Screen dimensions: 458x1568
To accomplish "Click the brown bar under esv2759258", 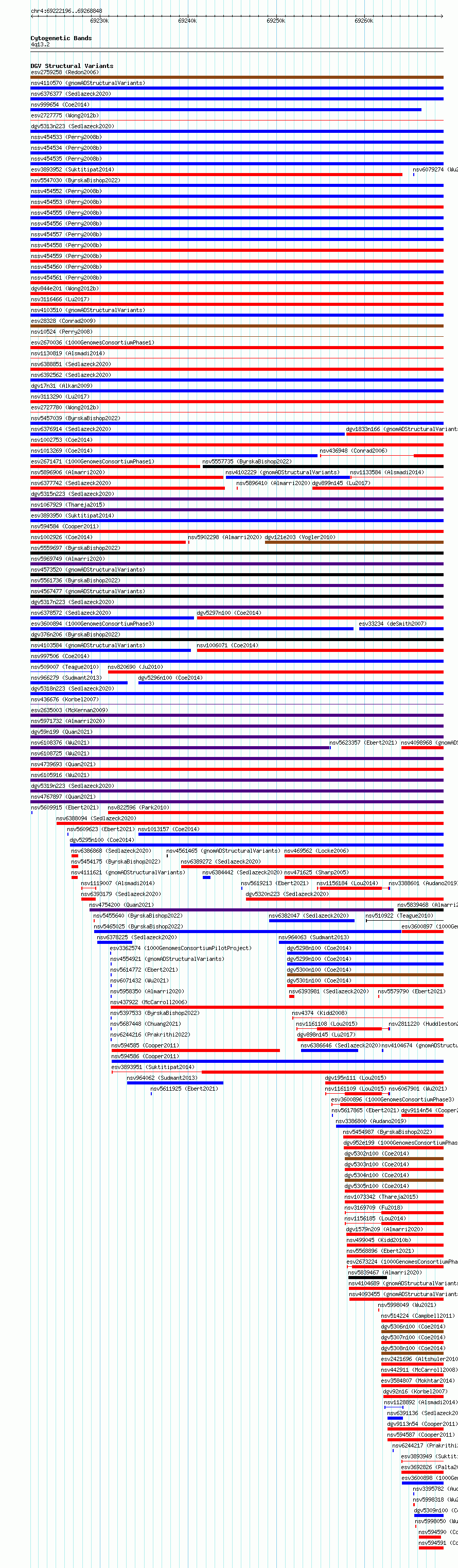I will coord(237,77).
